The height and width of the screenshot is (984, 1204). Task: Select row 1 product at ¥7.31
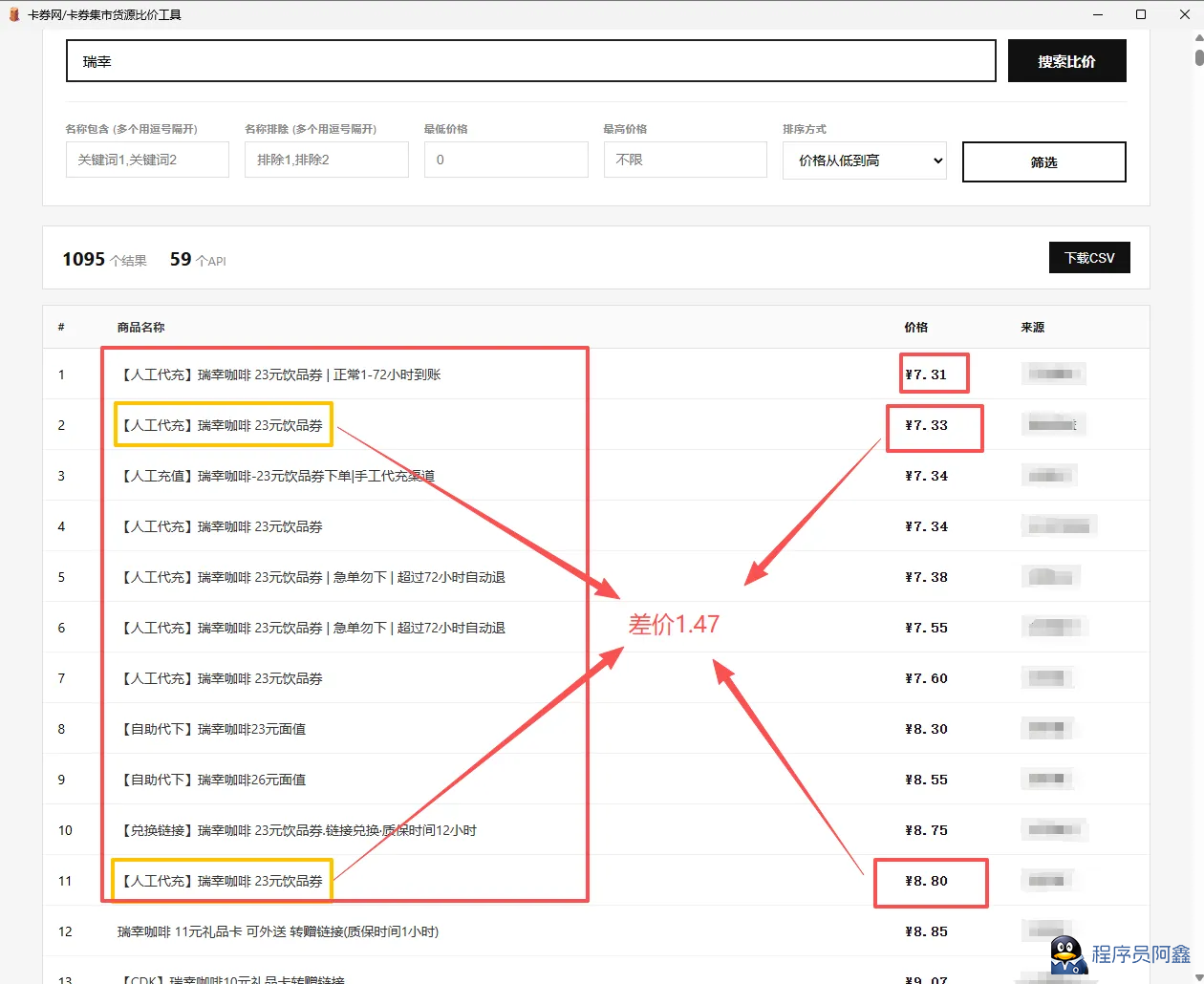[x=281, y=374]
